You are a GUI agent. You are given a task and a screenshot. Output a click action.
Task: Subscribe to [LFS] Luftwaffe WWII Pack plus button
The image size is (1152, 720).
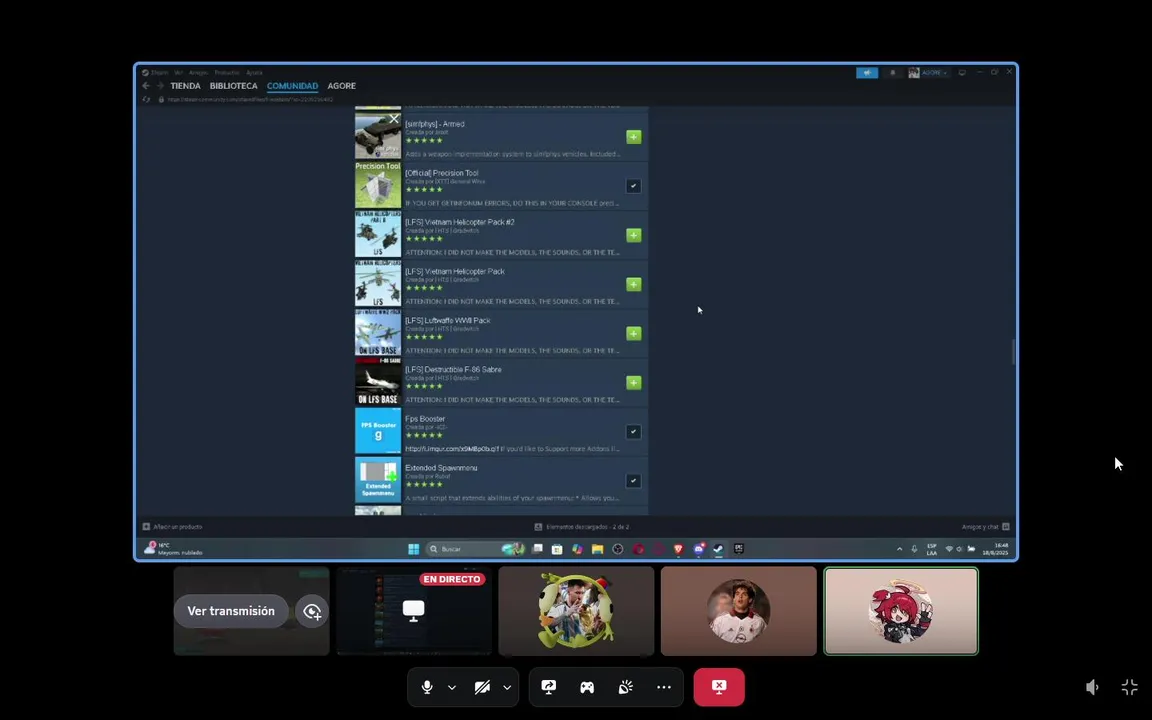point(633,334)
